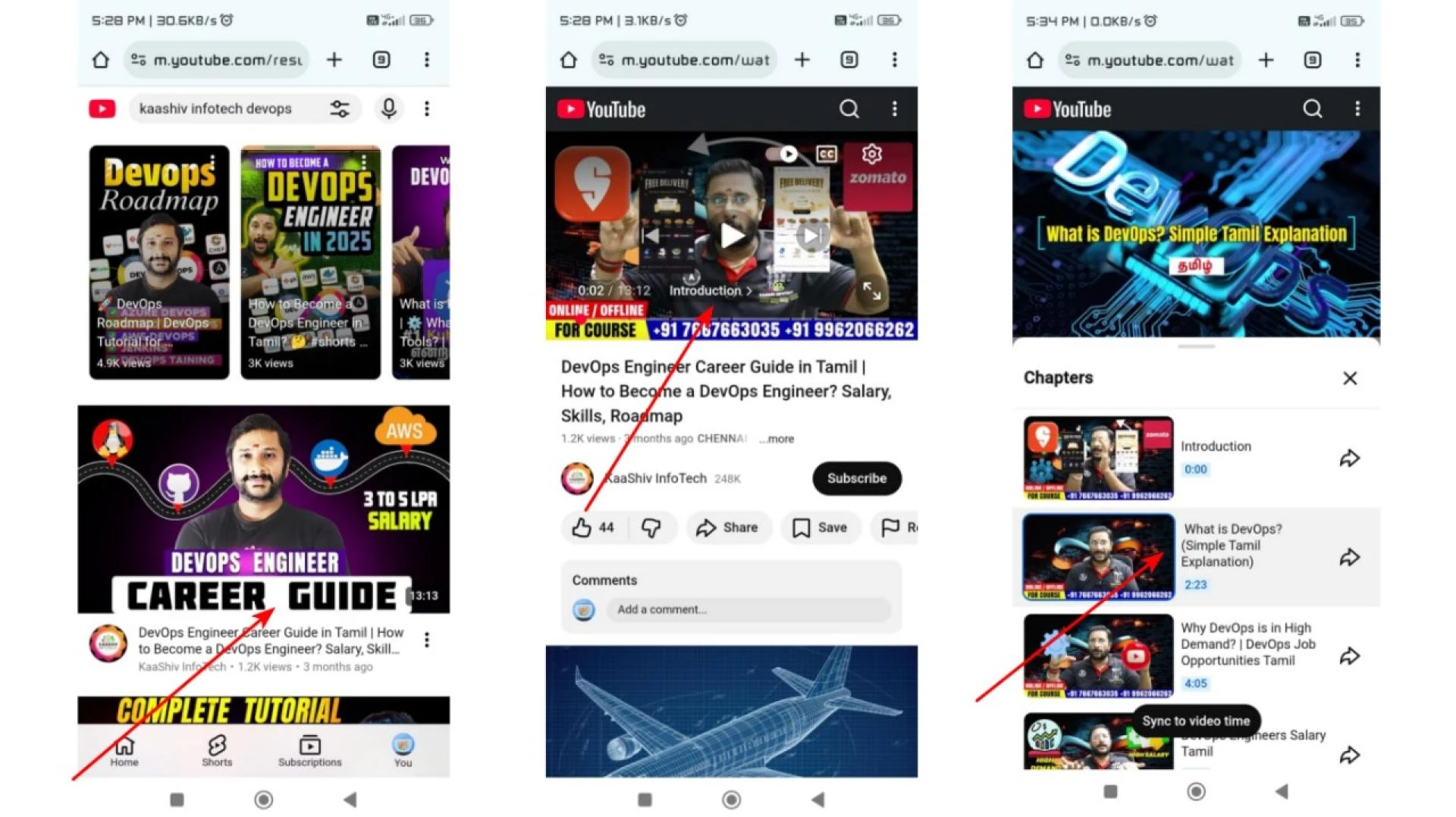Open player settings gear icon

[x=871, y=155]
